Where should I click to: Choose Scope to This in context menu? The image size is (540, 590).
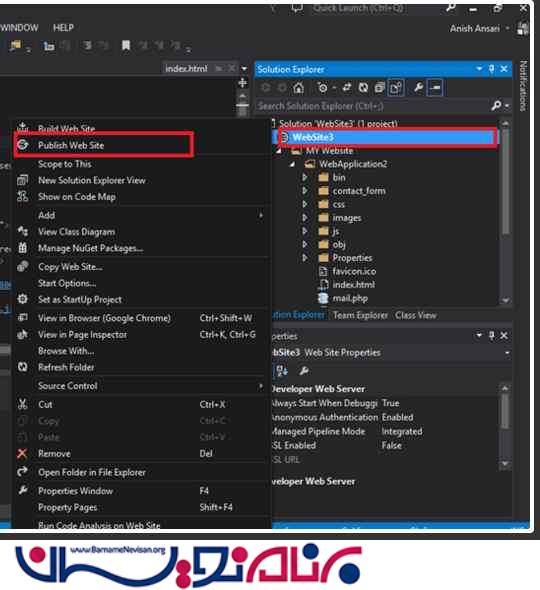pyautogui.click(x=64, y=164)
